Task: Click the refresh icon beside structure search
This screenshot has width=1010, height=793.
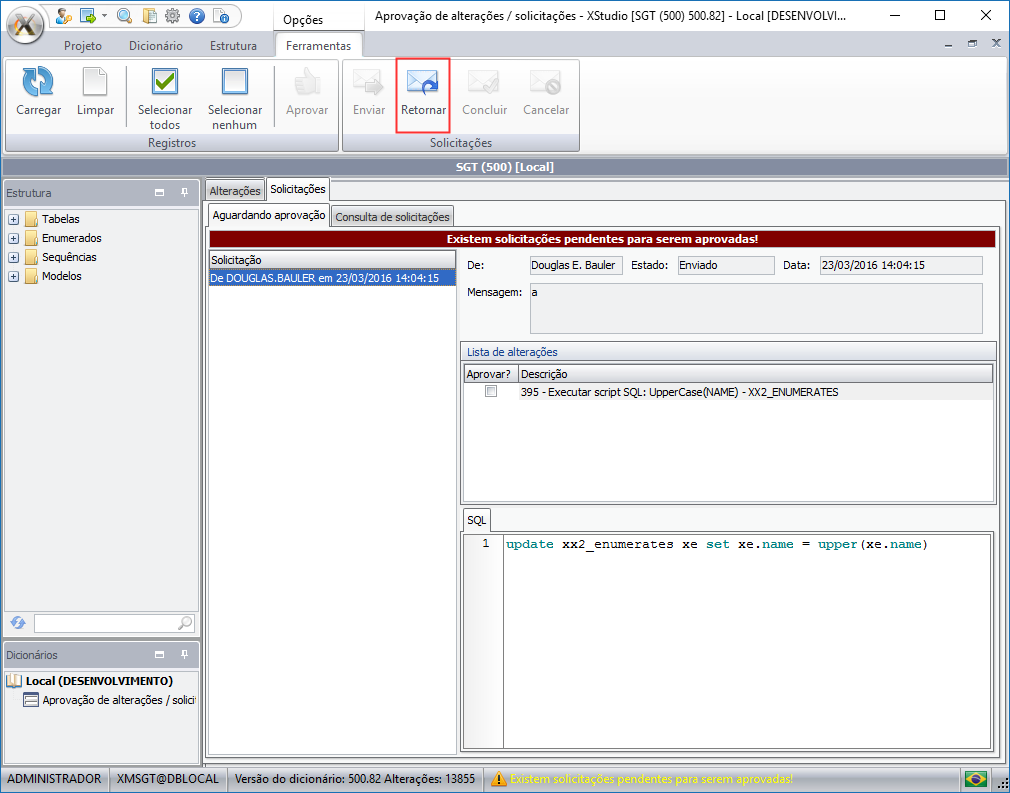Action: (18, 623)
